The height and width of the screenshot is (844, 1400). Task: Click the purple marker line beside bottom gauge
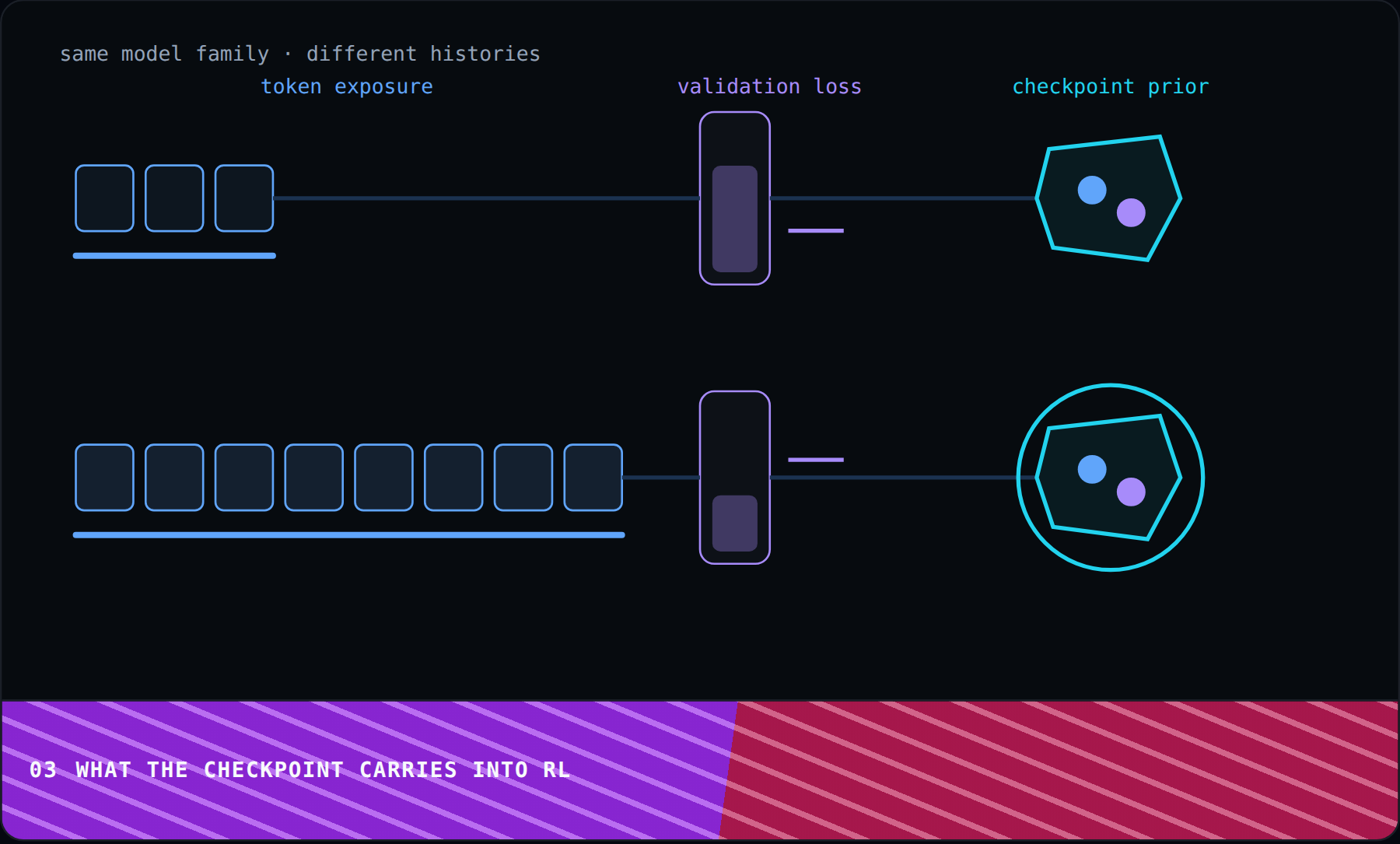click(816, 460)
